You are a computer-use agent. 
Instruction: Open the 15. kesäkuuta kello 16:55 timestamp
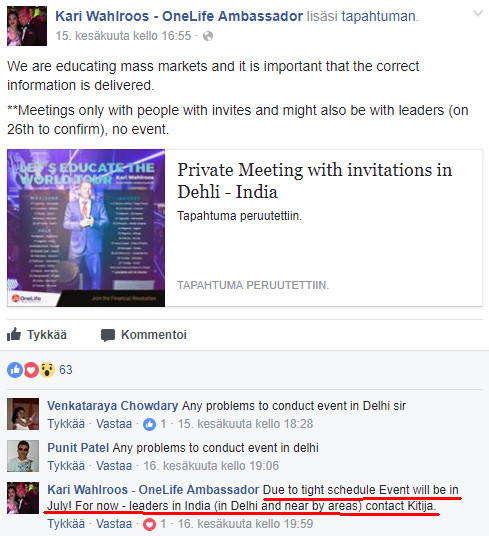click(x=123, y=36)
